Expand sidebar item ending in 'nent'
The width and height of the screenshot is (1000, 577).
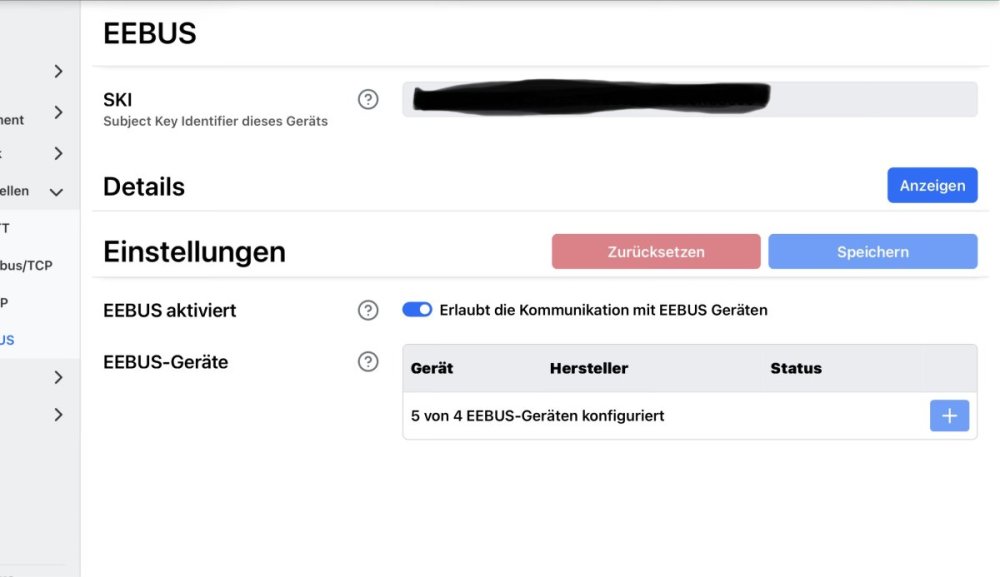(x=58, y=112)
